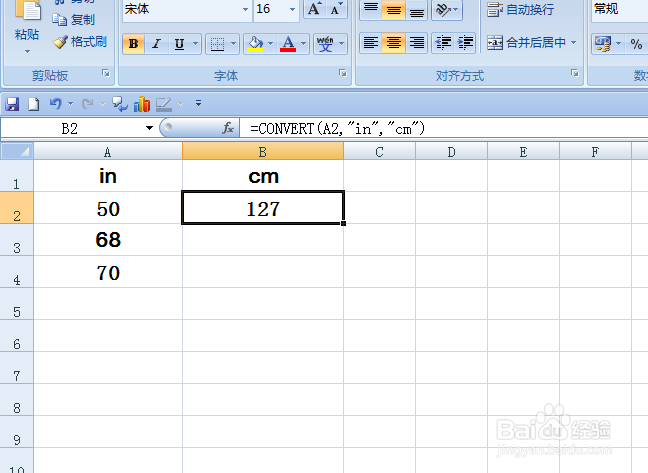Decrease font size with small A

(x=336, y=9)
